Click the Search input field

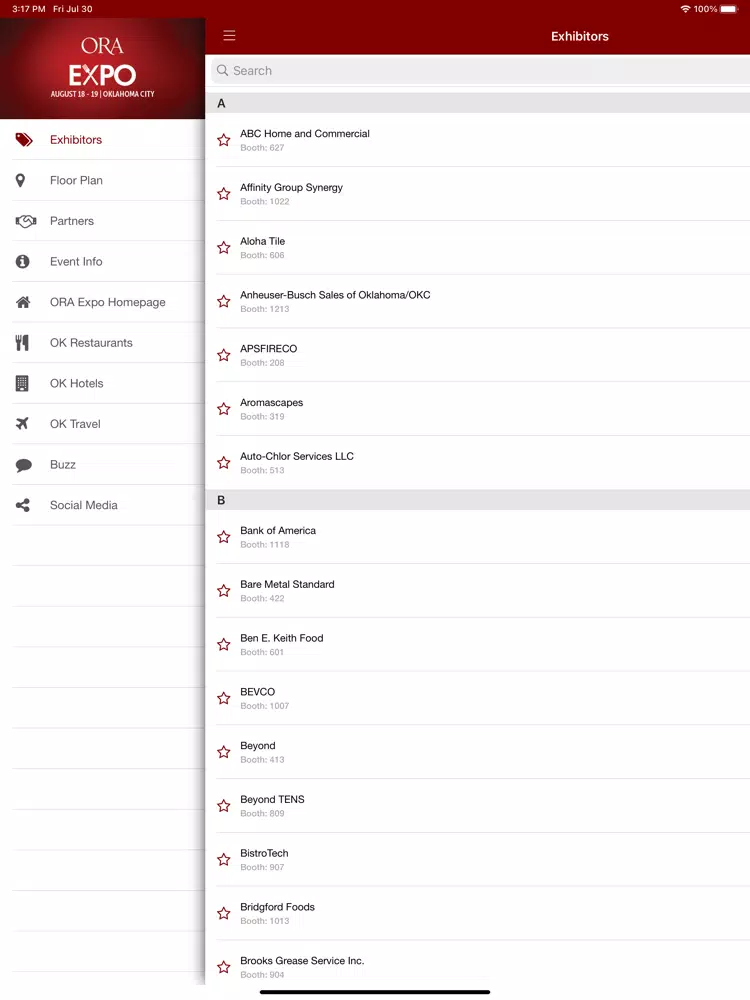point(480,70)
